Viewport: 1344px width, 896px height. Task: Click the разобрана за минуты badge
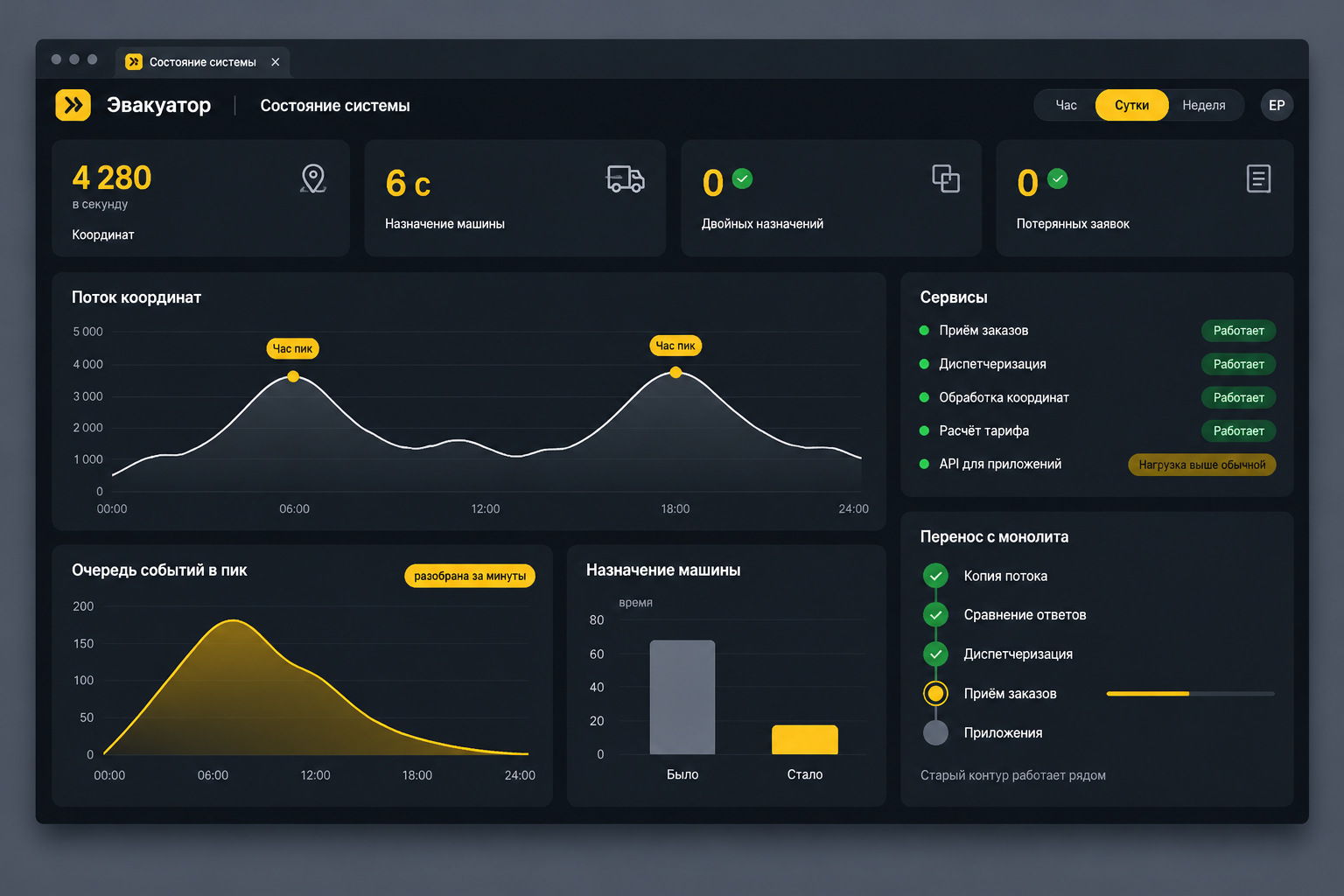click(x=470, y=576)
